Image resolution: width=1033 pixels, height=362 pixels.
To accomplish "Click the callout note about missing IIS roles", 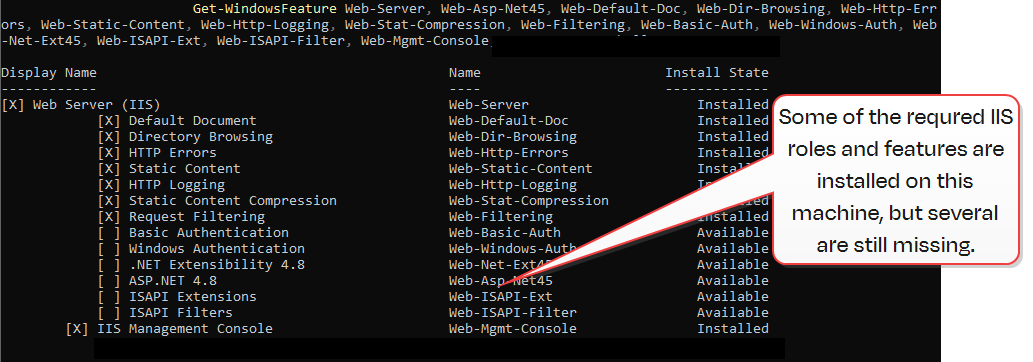I will [x=895, y=181].
